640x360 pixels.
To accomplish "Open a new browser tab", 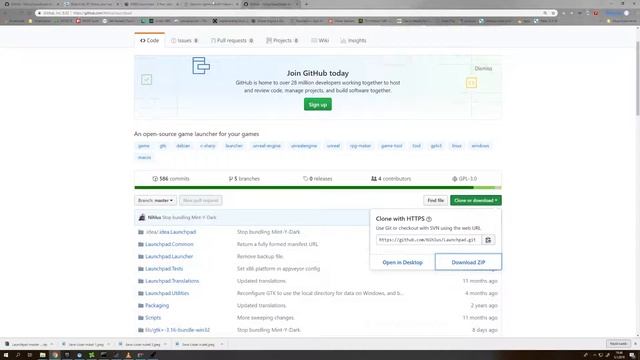I will point(306,4).
